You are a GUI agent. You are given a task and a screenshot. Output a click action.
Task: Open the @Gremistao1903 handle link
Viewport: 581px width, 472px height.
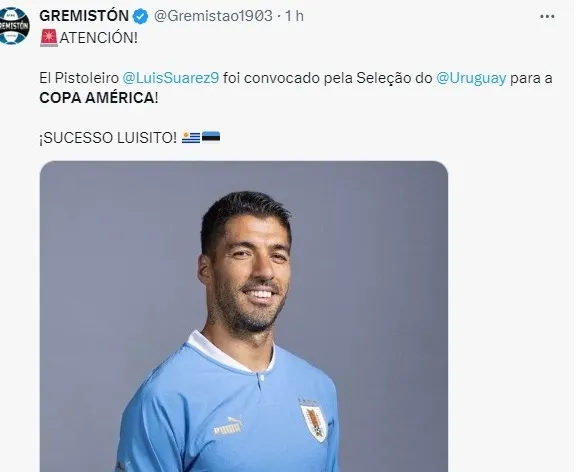click(x=213, y=16)
